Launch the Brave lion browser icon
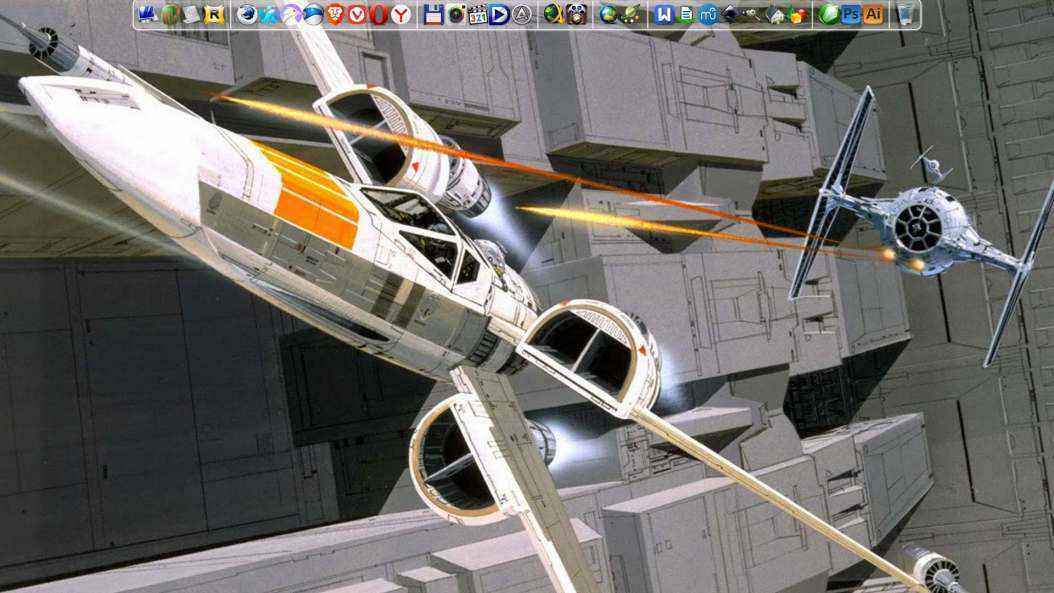Image resolution: width=1054 pixels, height=593 pixels. (x=335, y=14)
